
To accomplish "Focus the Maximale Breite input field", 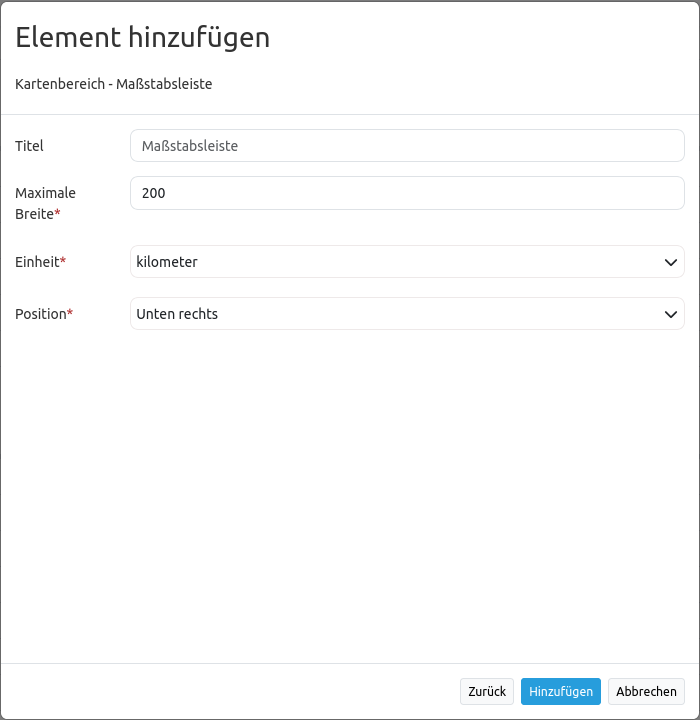I will (x=407, y=193).
